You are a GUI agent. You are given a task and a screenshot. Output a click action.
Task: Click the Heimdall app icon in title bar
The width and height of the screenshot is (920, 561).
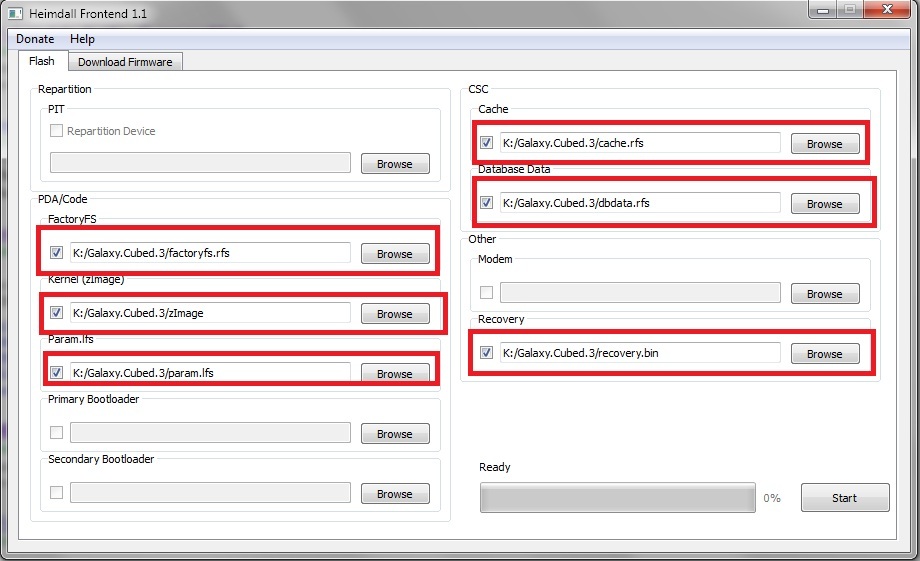(x=15, y=11)
